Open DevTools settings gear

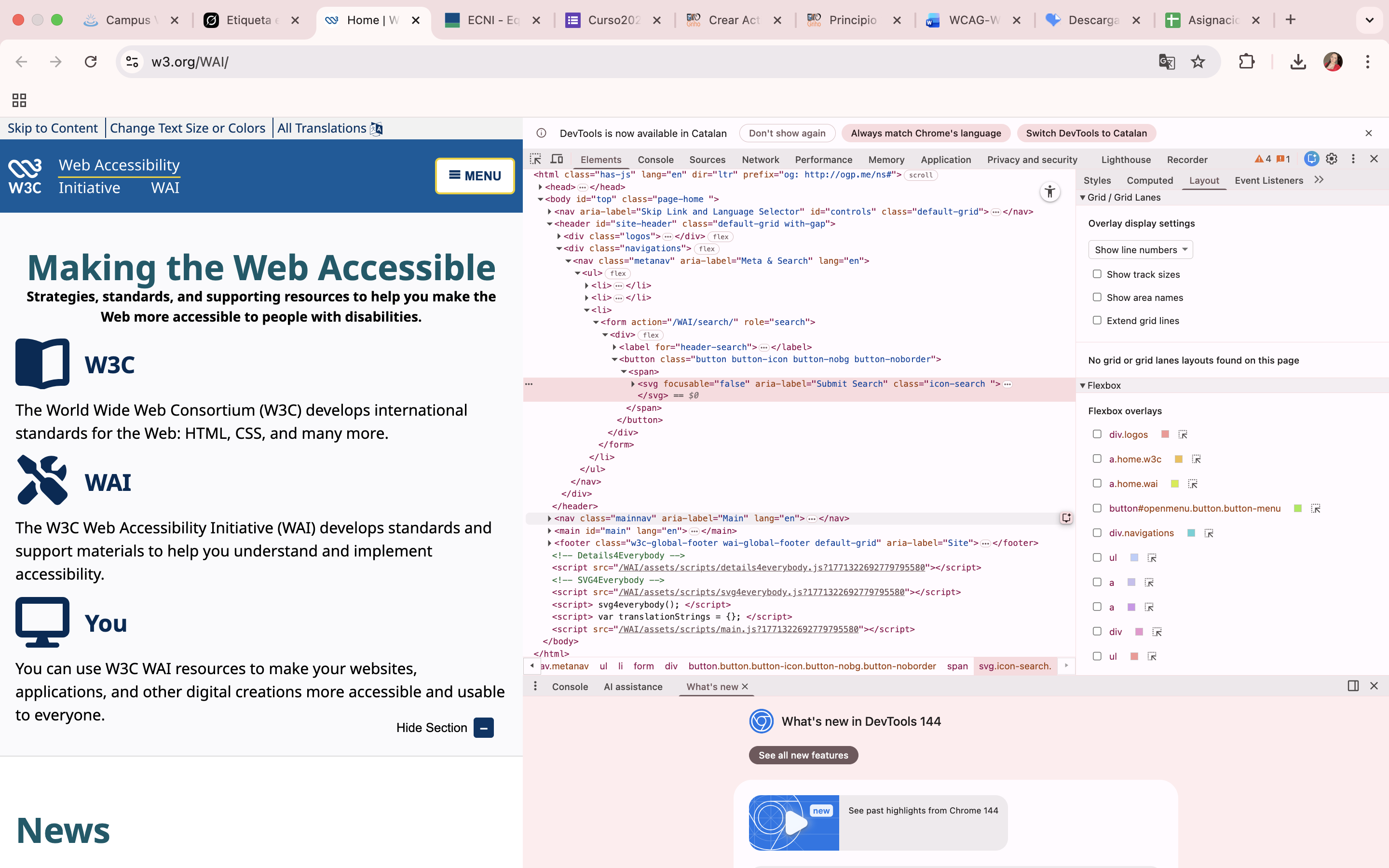point(1332,159)
